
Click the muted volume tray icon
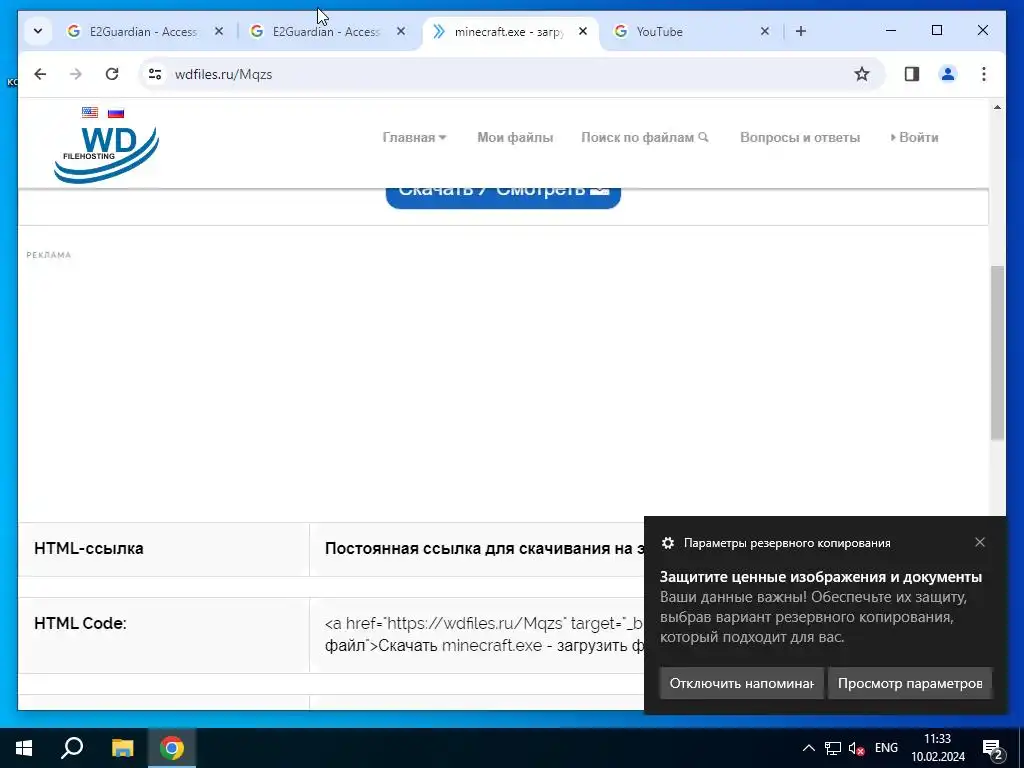[x=856, y=748]
